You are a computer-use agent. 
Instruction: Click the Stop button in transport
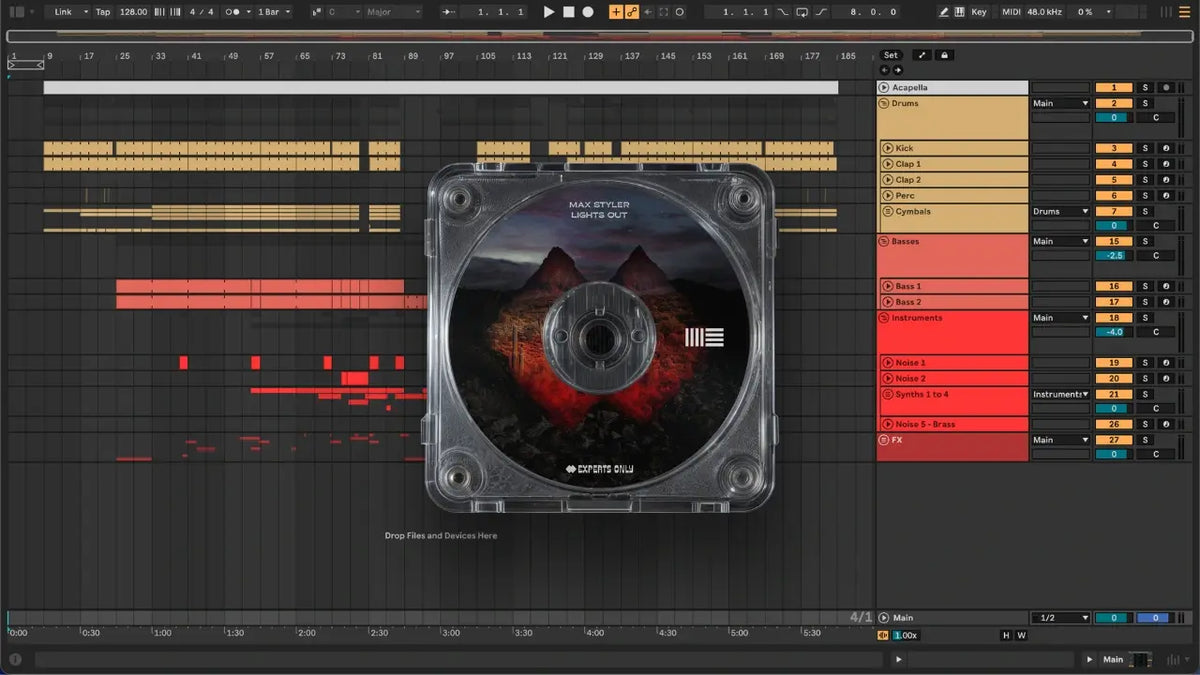tap(568, 12)
